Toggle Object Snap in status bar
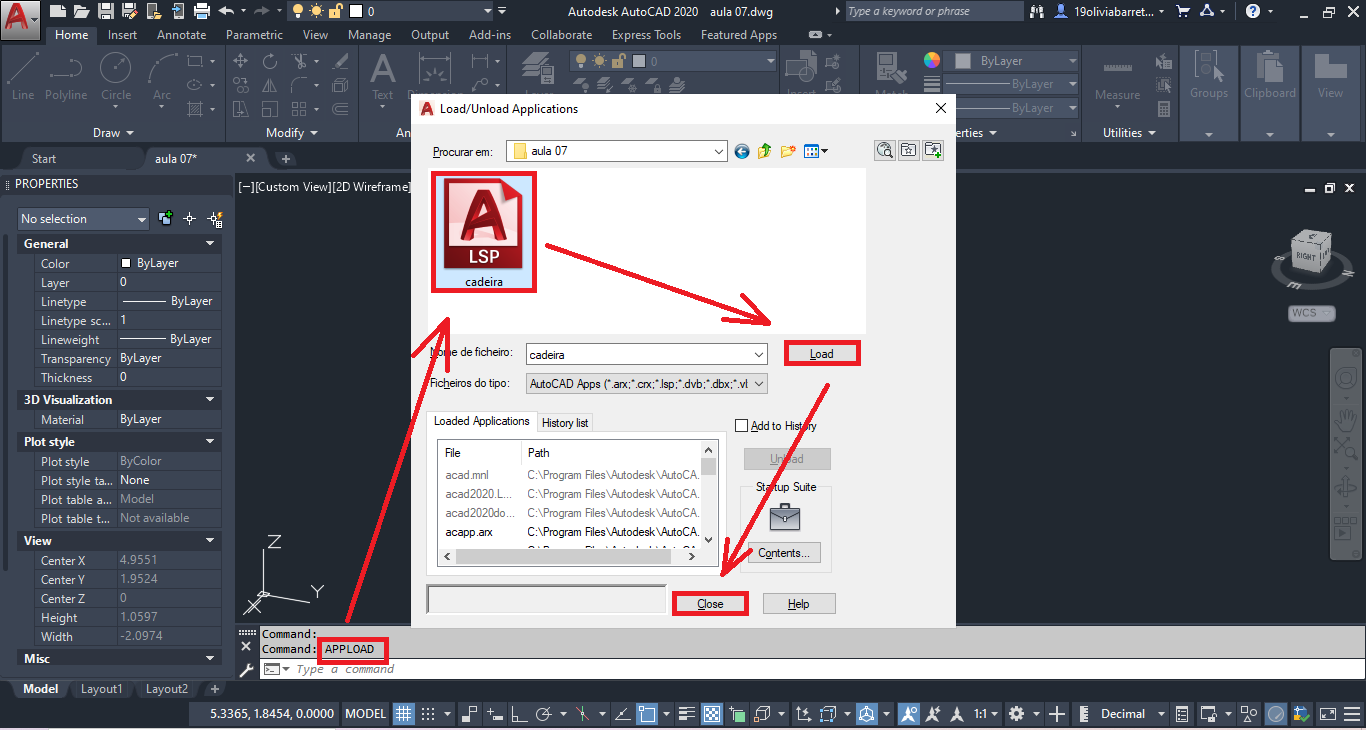 648,714
